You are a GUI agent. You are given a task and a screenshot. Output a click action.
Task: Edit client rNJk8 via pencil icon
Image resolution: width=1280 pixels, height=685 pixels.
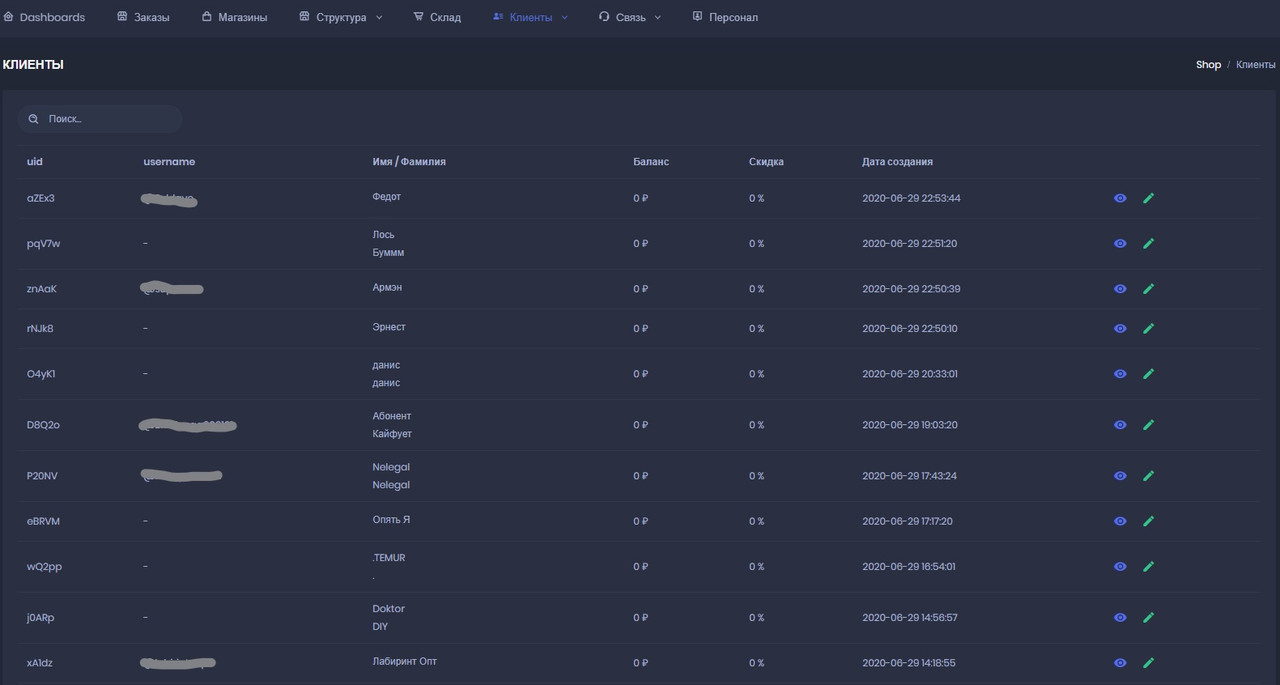click(1148, 328)
